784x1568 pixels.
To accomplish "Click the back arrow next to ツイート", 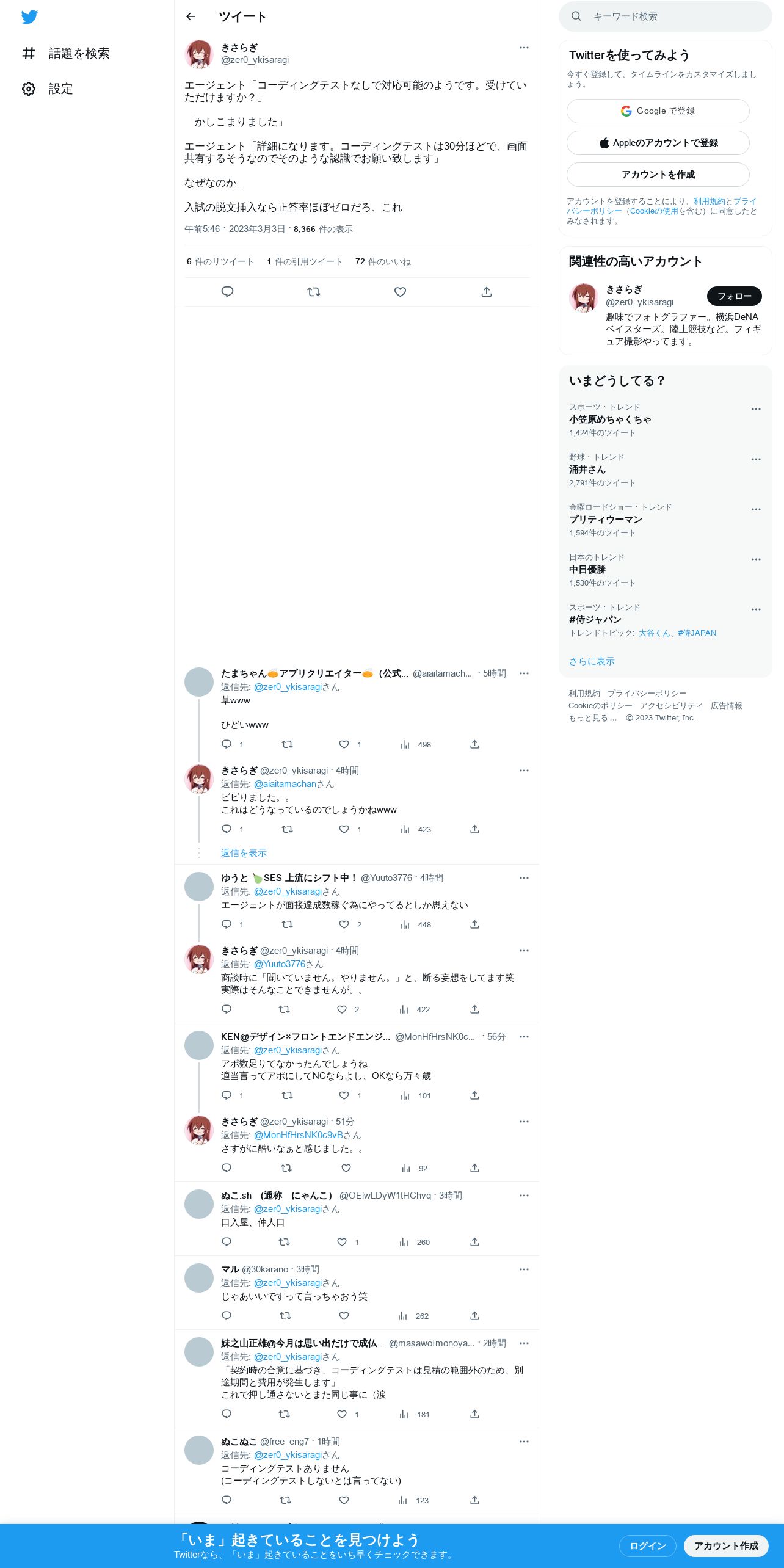I will click(x=191, y=16).
